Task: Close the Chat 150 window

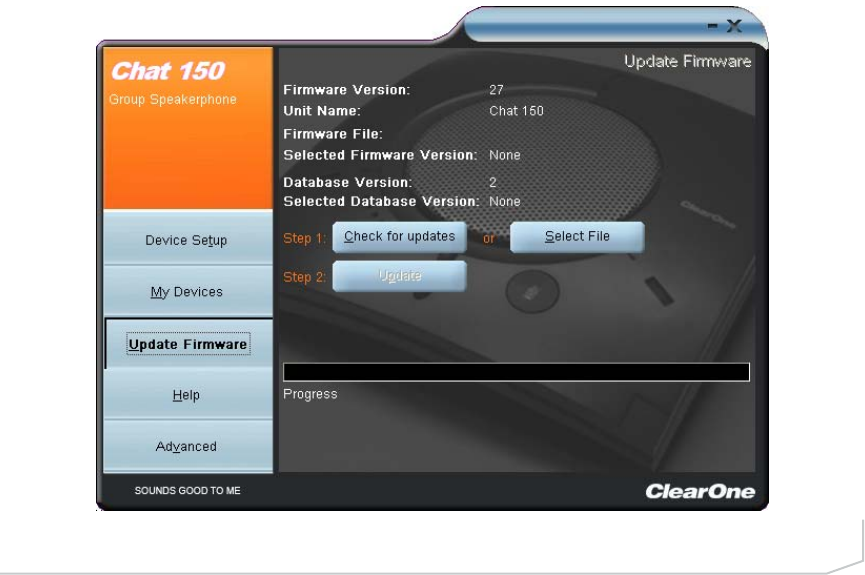Action: pos(734,25)
